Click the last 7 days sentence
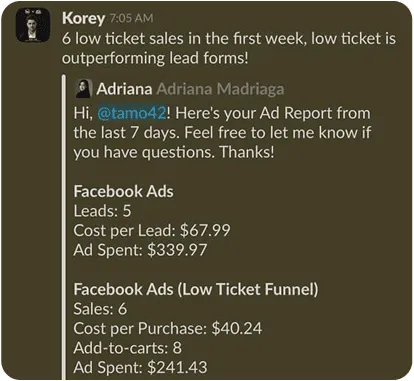 pyautogui.click(x=128, y=133)
